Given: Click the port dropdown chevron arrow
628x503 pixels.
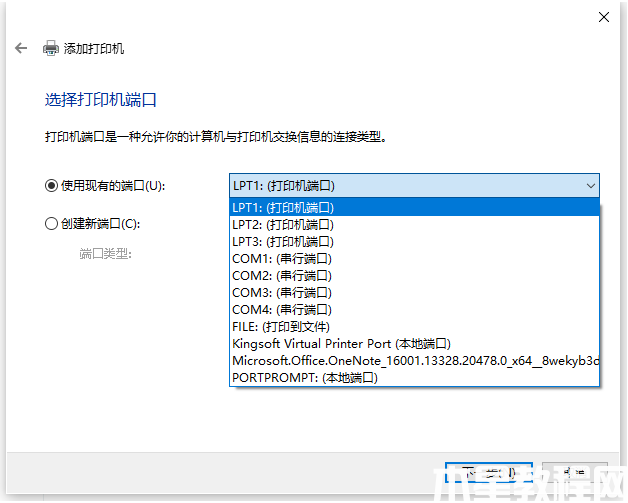Looking at the screenshot, I should [590, 186].
